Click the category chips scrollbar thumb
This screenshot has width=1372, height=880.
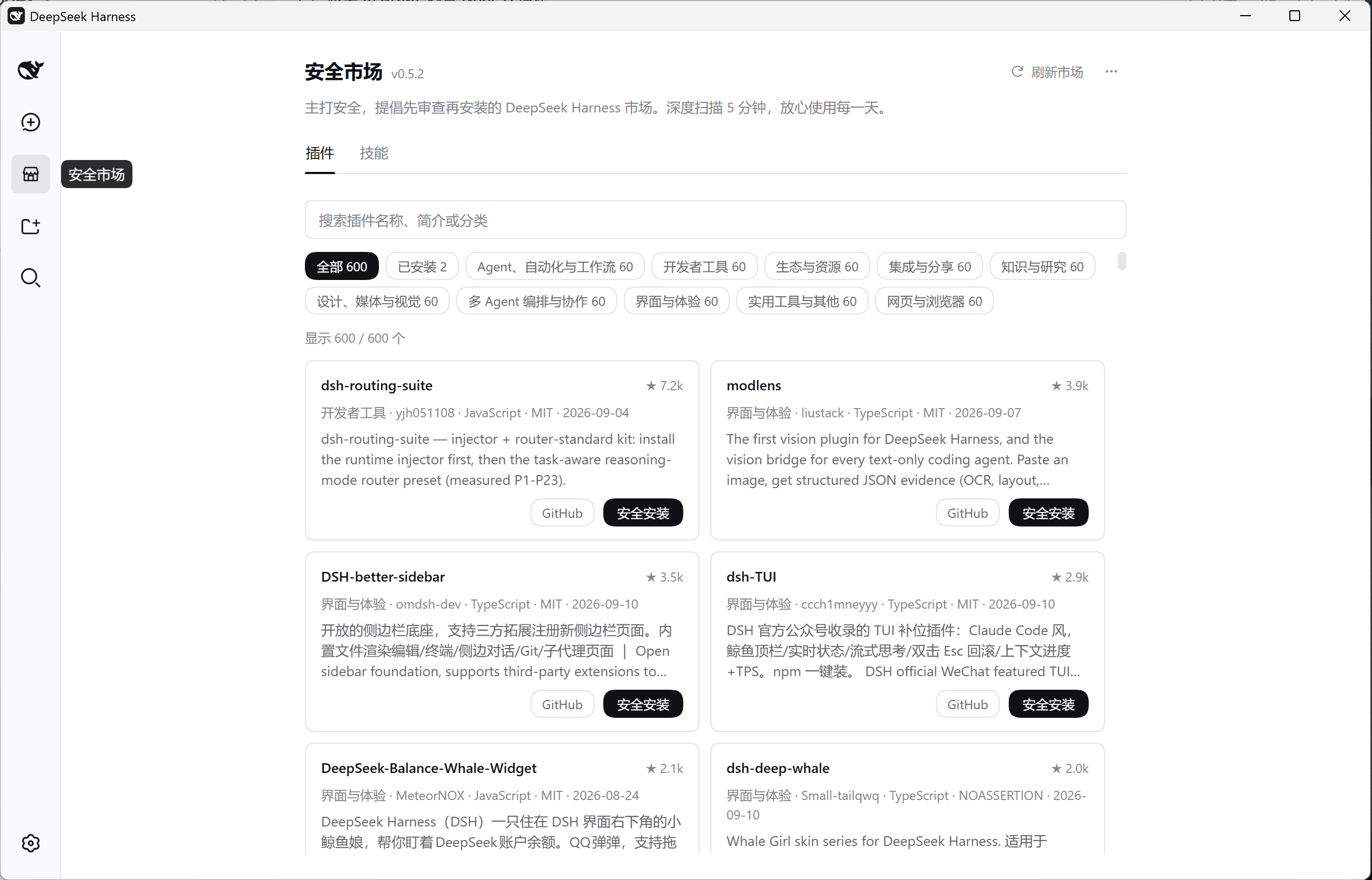point(1122,261)
